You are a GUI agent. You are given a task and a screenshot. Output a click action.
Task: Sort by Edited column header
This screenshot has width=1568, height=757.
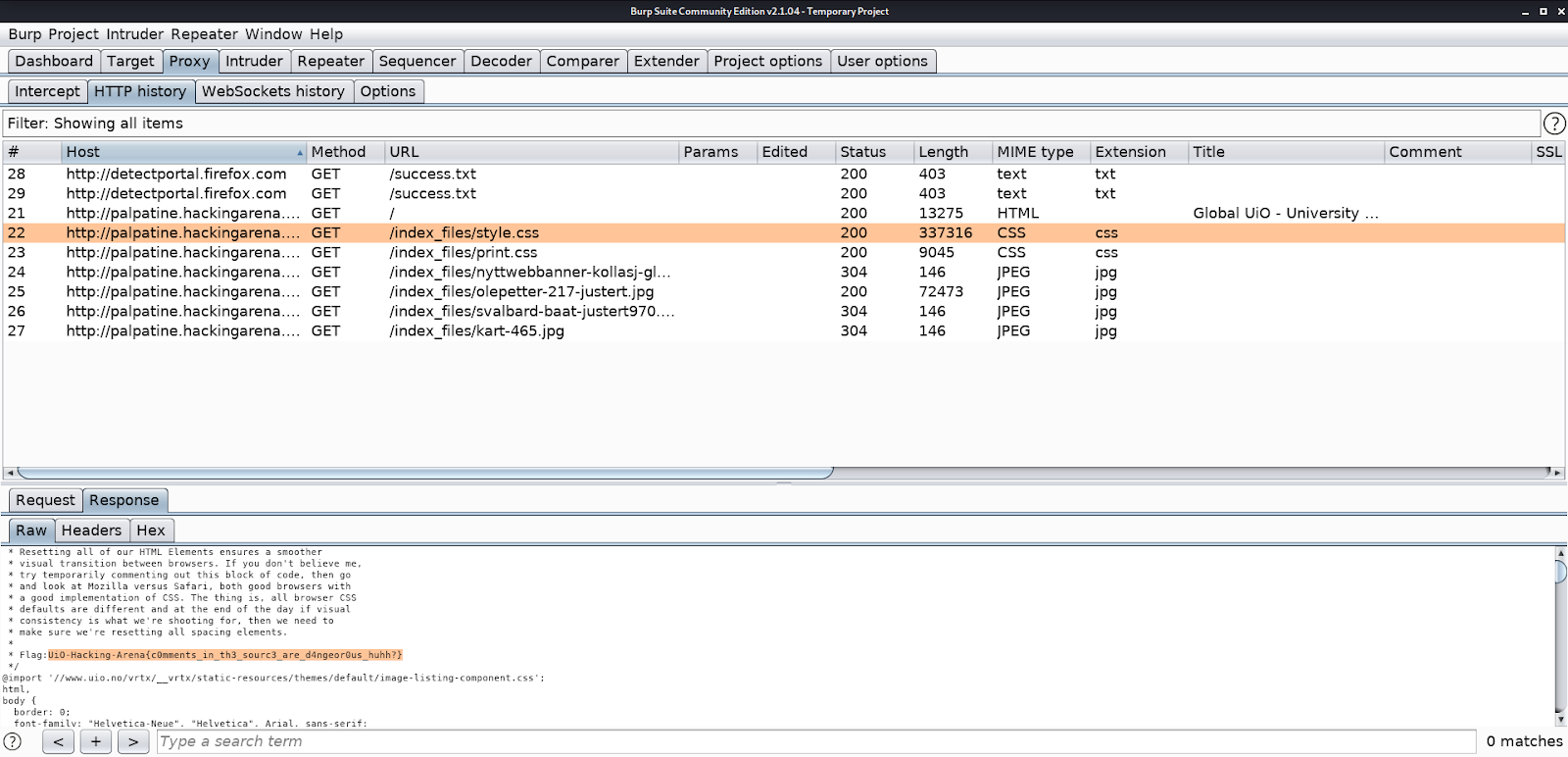click(797, 152)
